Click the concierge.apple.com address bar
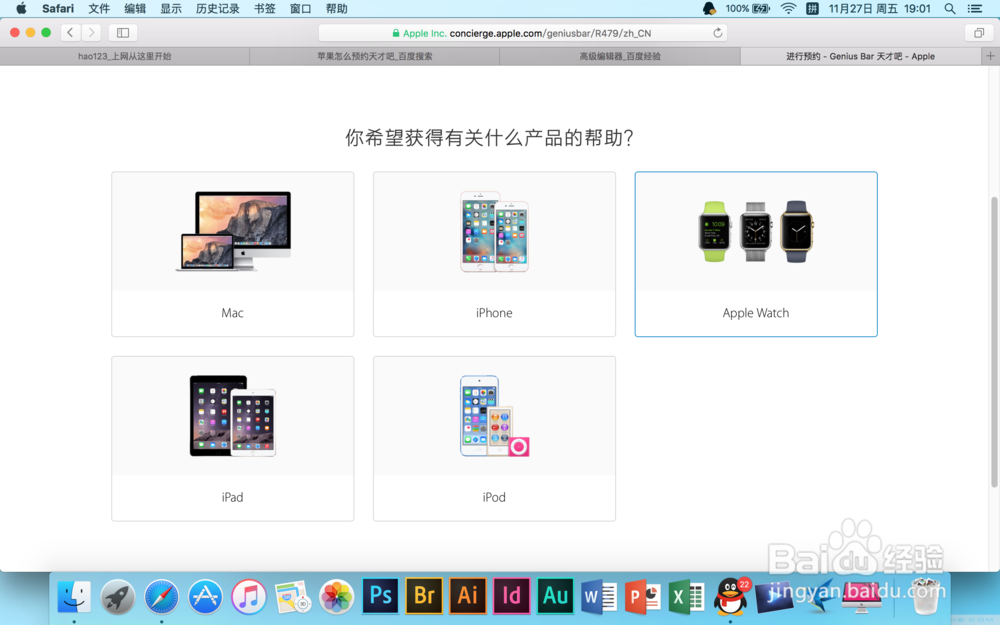Image resolution: width=1000 pixels, height=625 pixels. tap(523, 33)
